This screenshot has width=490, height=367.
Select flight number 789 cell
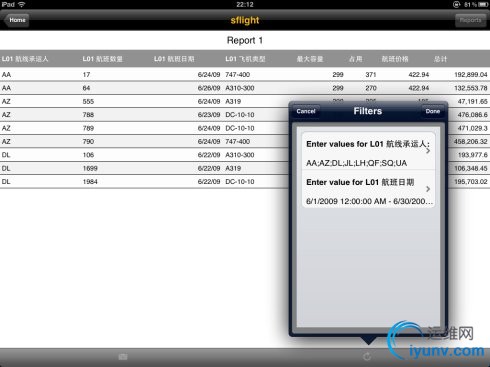[x=88, y=128]
